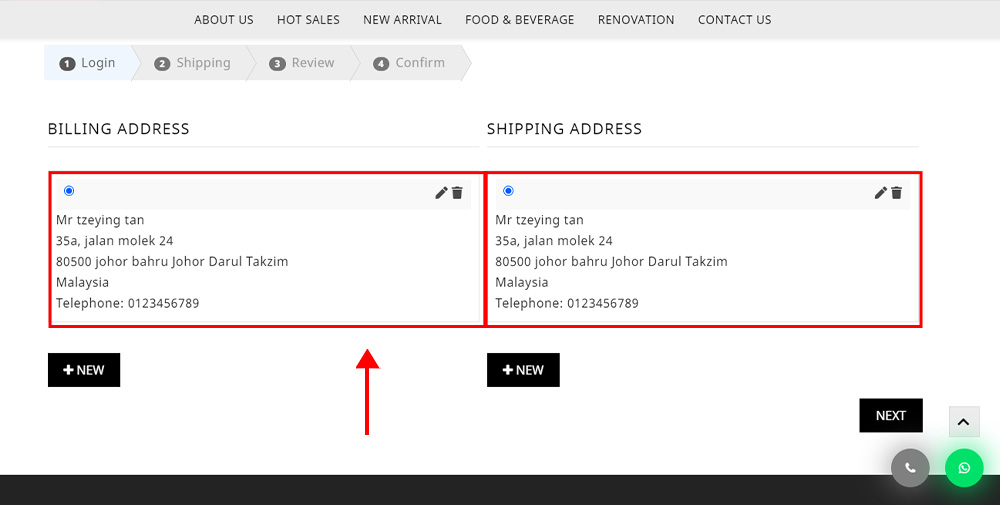1000x505 pixels.
Task: Tap the gray phone call icon
Action: click(x=910, y=468)
